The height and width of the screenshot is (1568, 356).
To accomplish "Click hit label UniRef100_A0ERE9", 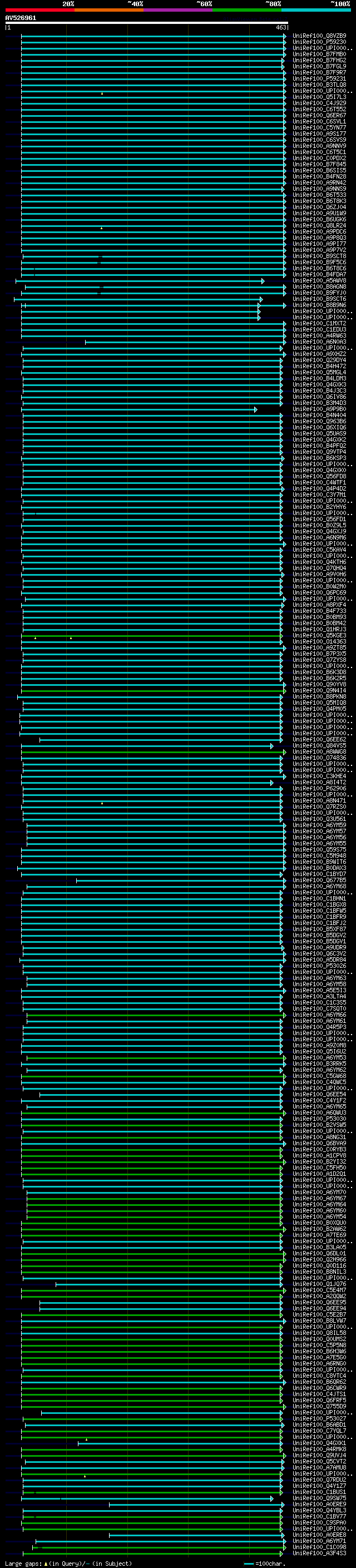I will 319,1504.
